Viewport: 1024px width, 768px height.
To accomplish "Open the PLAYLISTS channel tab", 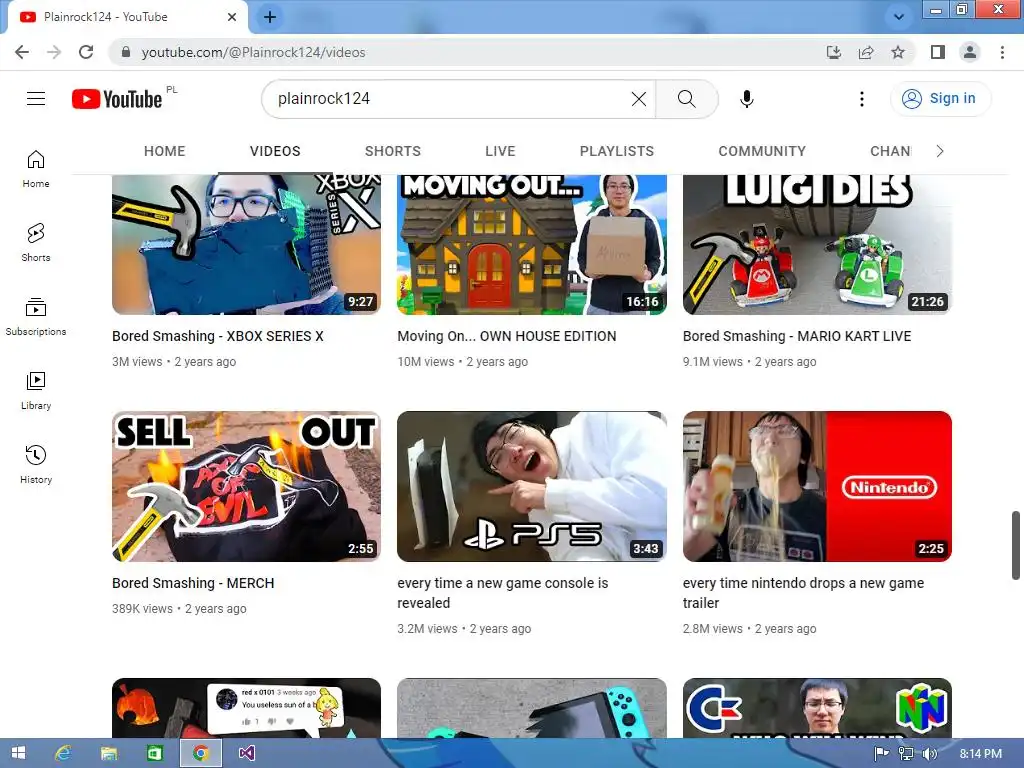I will [616, 152].
